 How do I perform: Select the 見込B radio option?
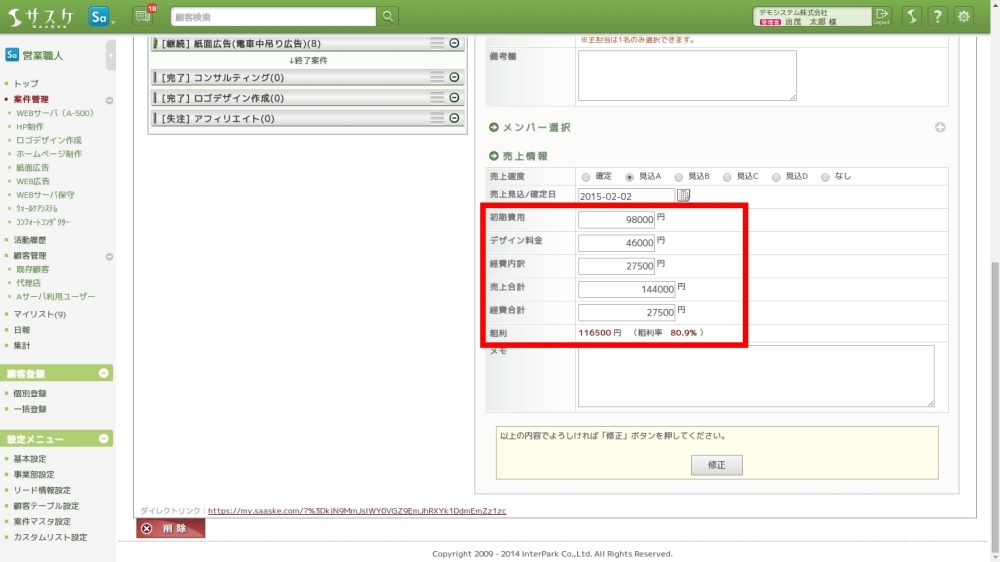679,177
